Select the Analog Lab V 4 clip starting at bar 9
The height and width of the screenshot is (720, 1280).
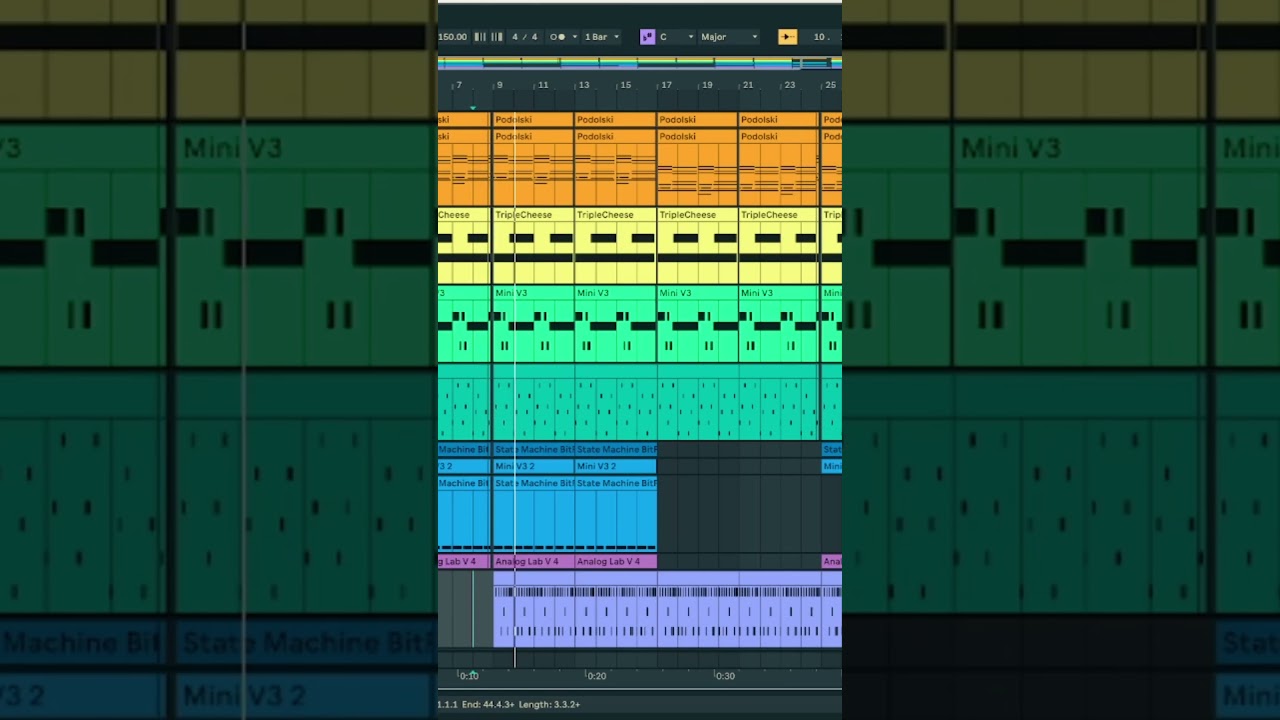[x=533, y=562]
